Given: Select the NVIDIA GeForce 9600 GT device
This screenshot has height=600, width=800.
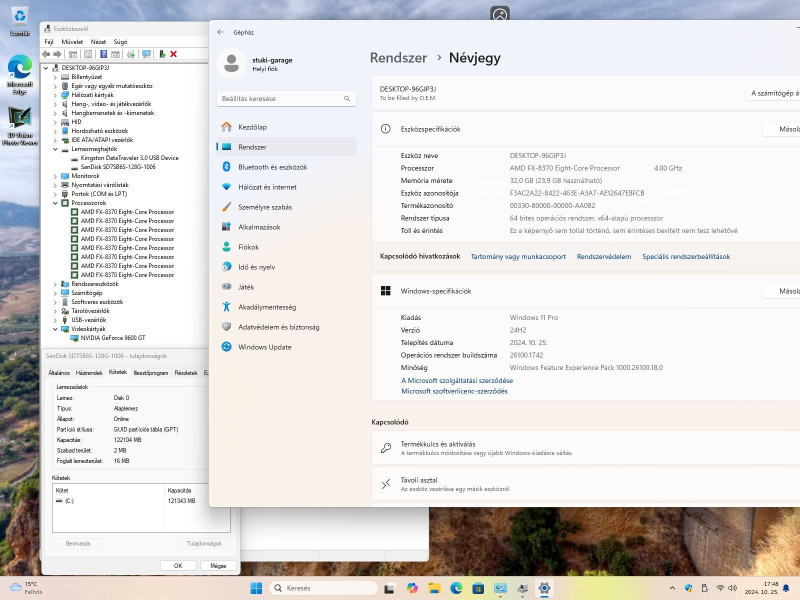Looking at the screenshot, I should pyautogui.click(x=113, y=338).
